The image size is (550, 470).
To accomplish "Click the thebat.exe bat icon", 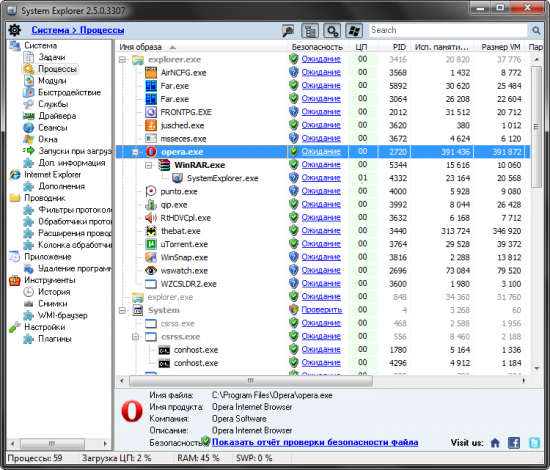I will click(151, 231).
